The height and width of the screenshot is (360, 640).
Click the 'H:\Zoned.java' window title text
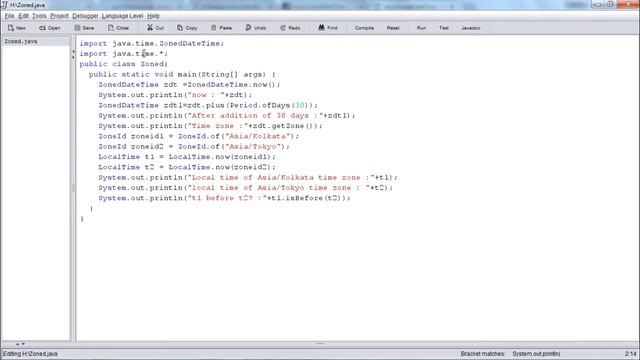(28, 5)
